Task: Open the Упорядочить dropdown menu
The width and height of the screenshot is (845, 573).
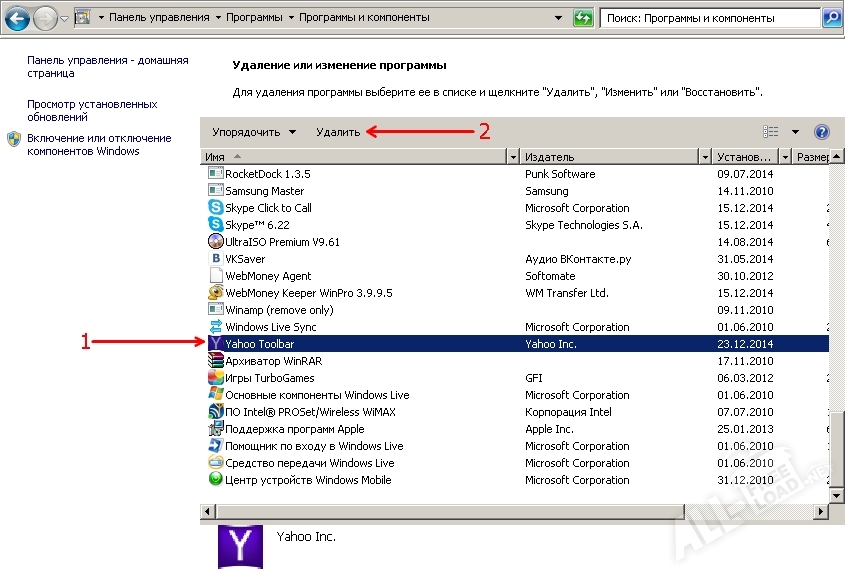Action: tap(254, 132)
